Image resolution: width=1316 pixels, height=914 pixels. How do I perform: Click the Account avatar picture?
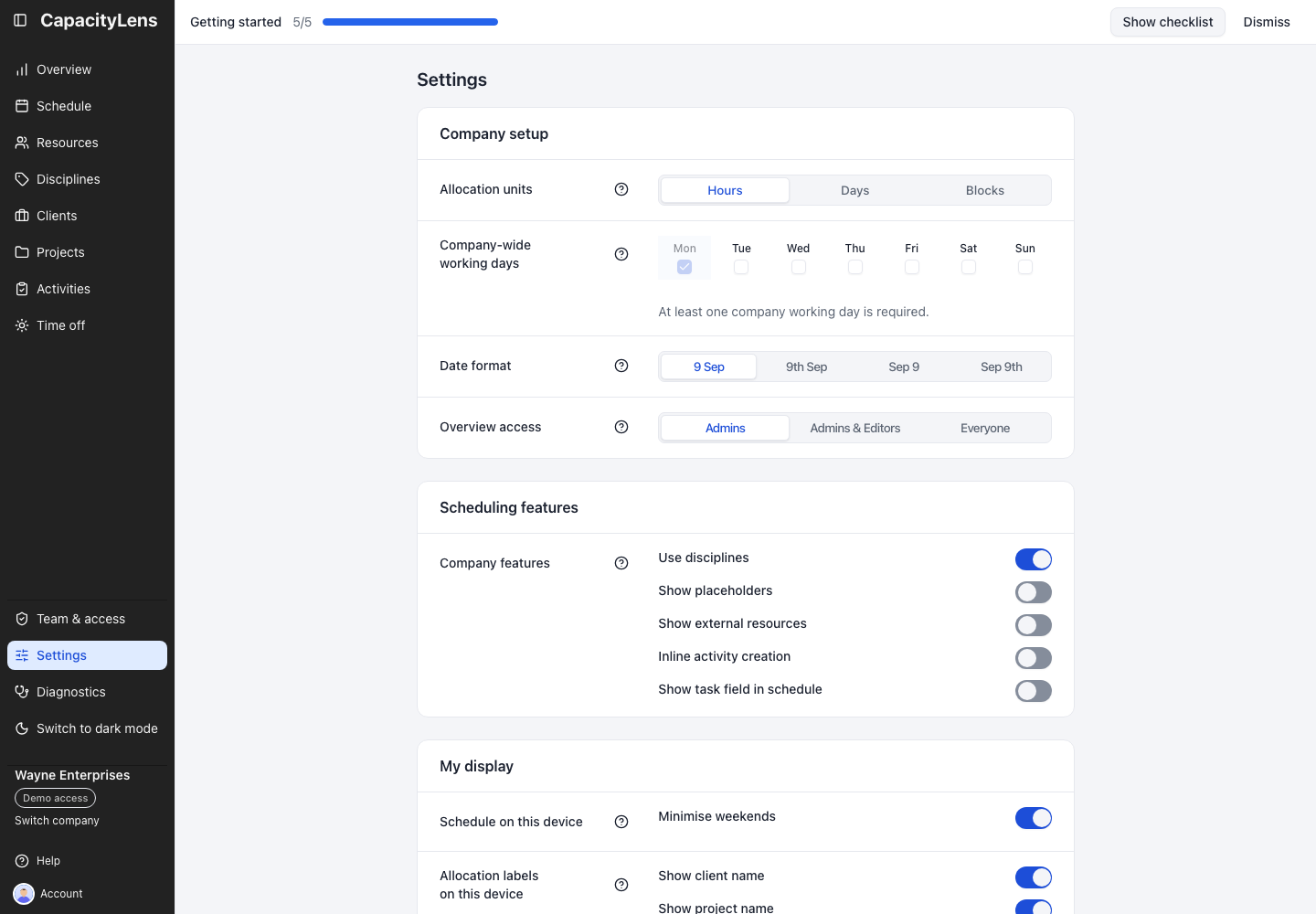[x=24, y=894]
